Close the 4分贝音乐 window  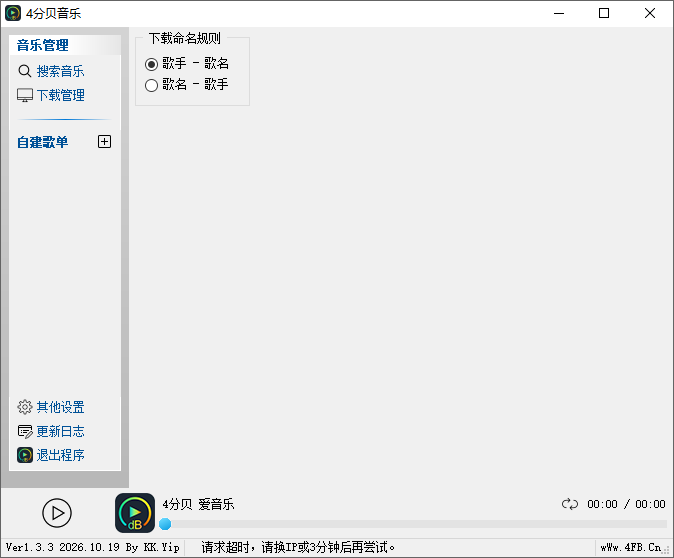point(650,13)
